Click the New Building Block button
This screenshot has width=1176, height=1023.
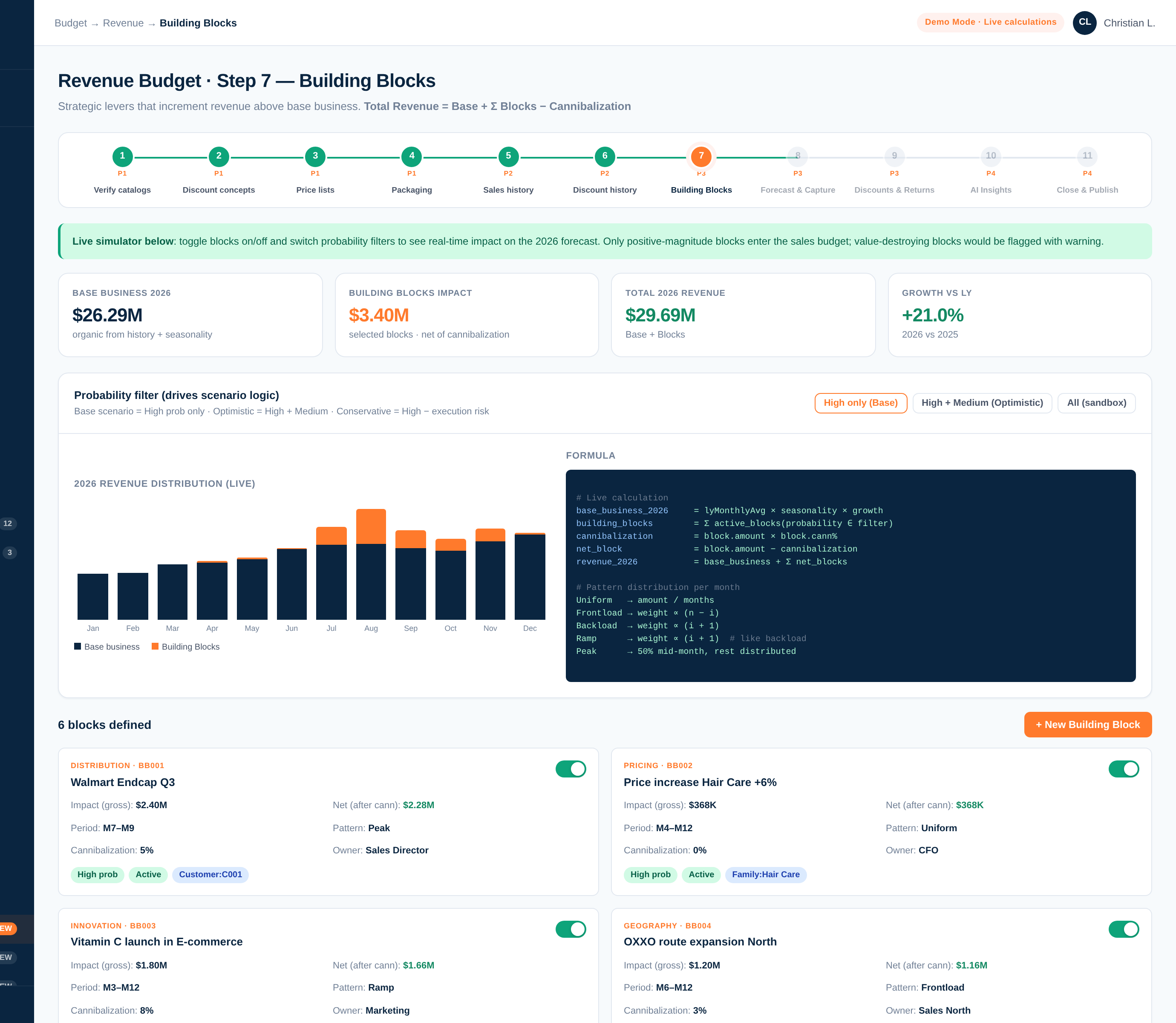click(x=1087, y=725)
